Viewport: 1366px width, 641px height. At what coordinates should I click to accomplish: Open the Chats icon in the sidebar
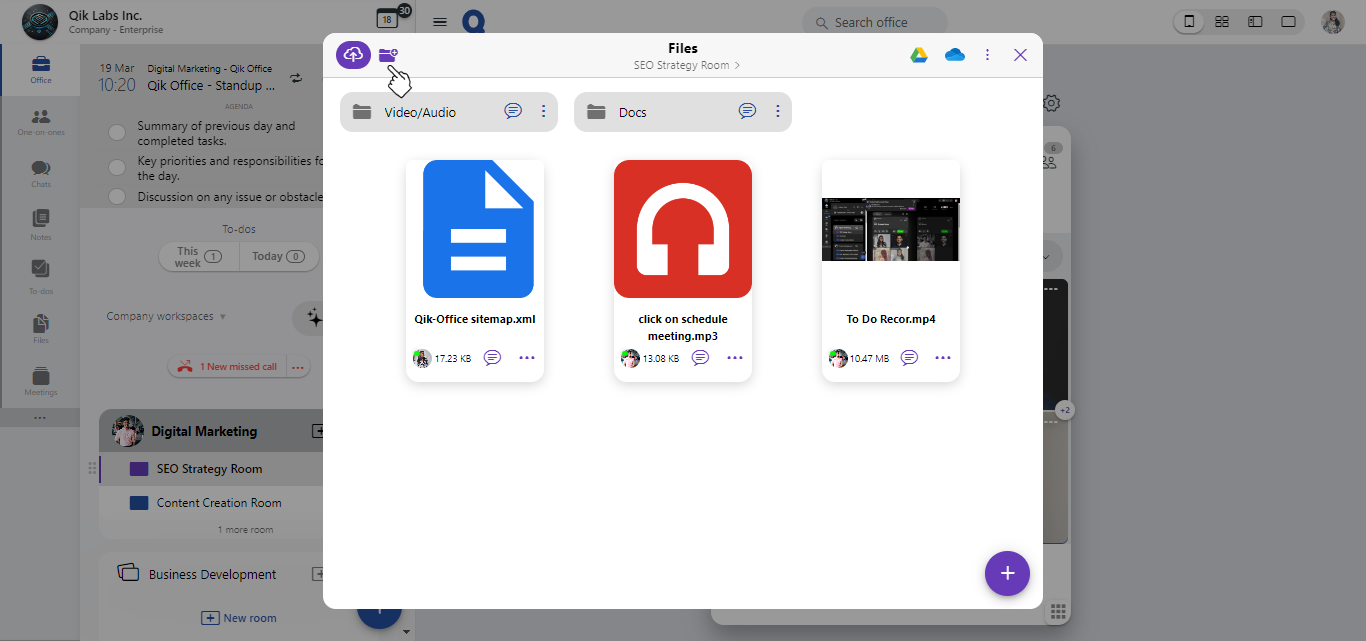pos(40,167)
